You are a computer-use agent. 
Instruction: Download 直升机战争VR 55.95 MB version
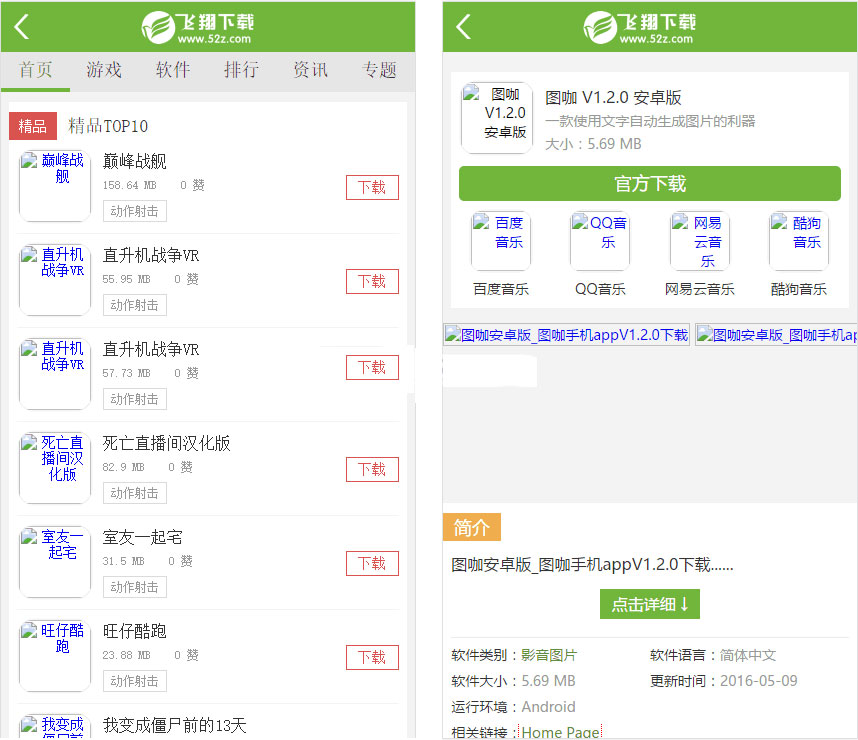pos(372,282)
